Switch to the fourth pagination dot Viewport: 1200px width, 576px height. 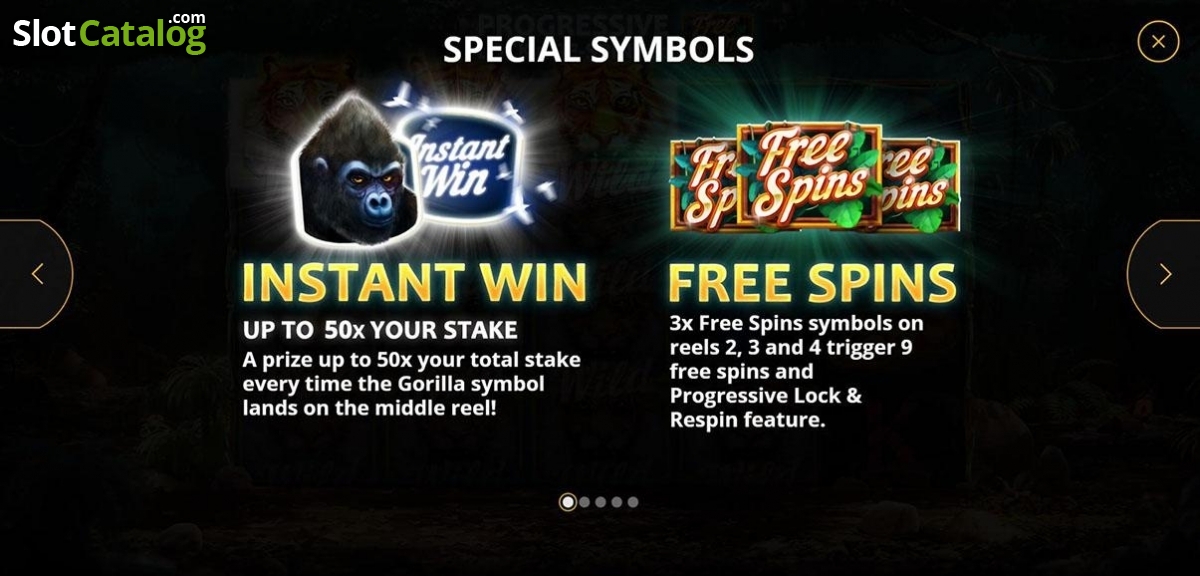point(617,502)
